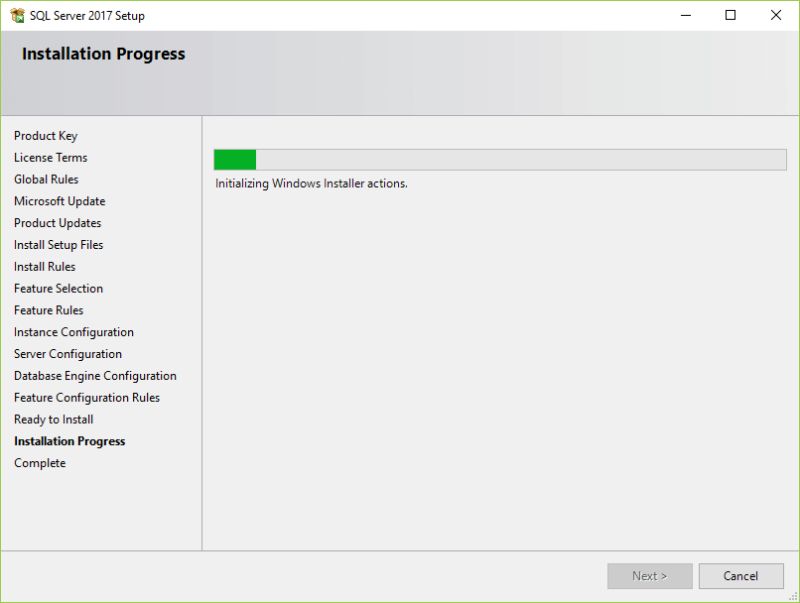Select the Feature Selection step

[58, 288]
